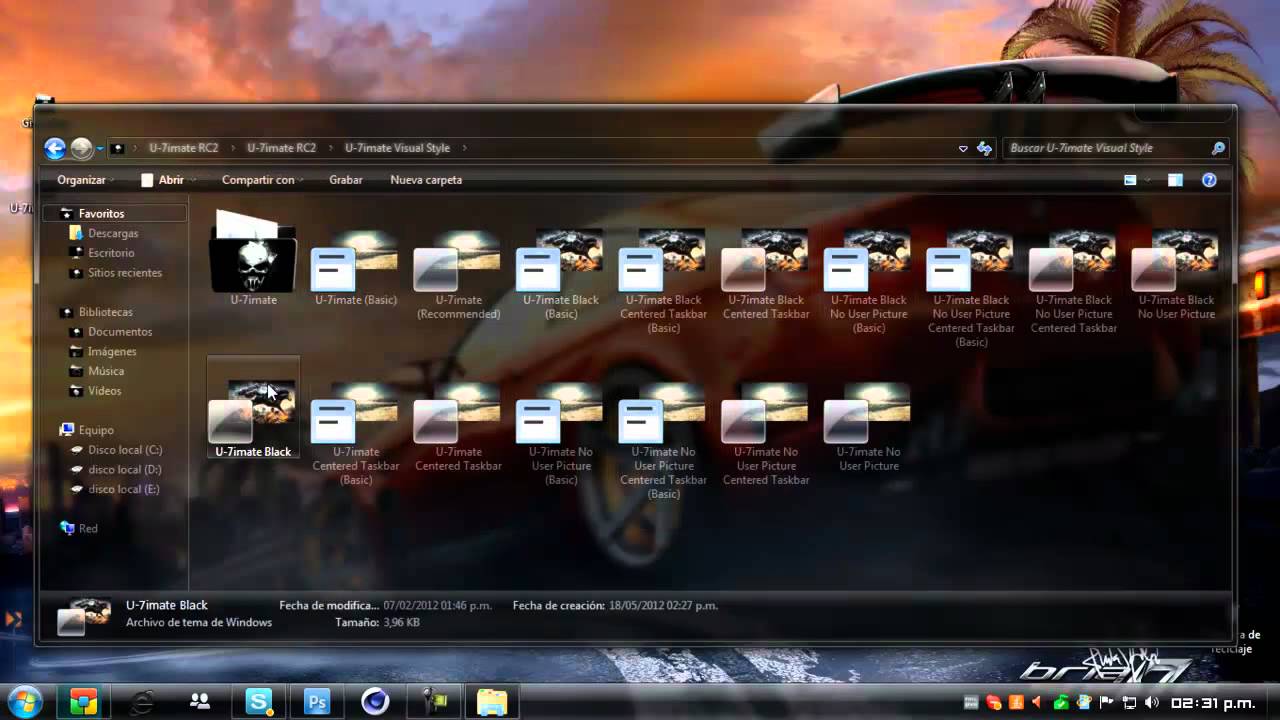Click the taskbar clock showing 02:31 p.m.
The width and height of the screenshot is (1280, 720).
click(1213, 702)
